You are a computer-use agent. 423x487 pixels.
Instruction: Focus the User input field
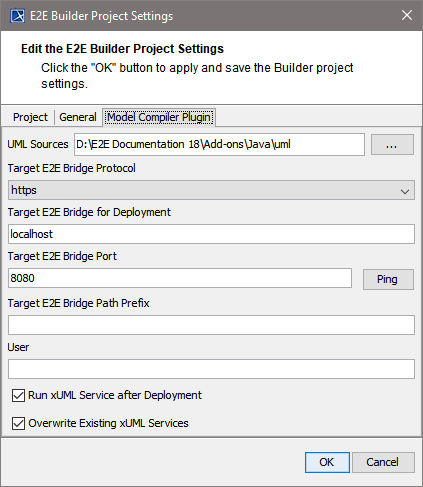(x=211, y=369)
